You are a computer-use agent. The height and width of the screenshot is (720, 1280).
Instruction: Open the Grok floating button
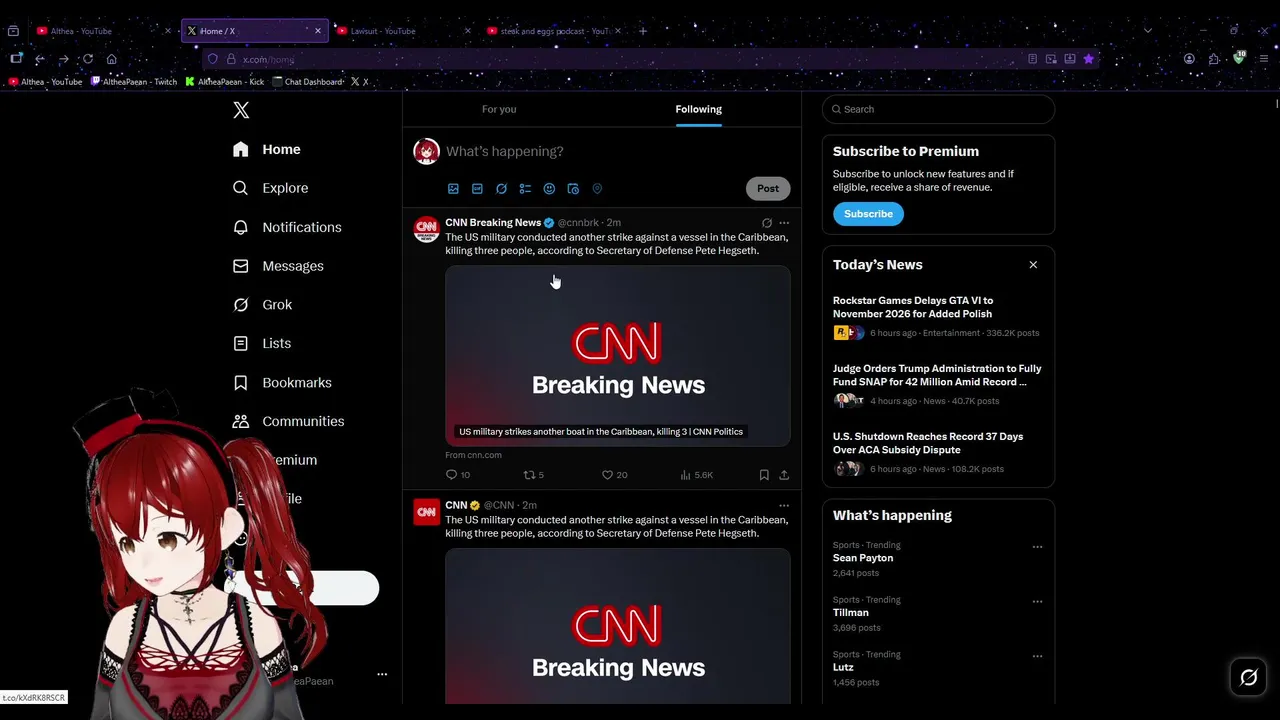coord(1248,678)
